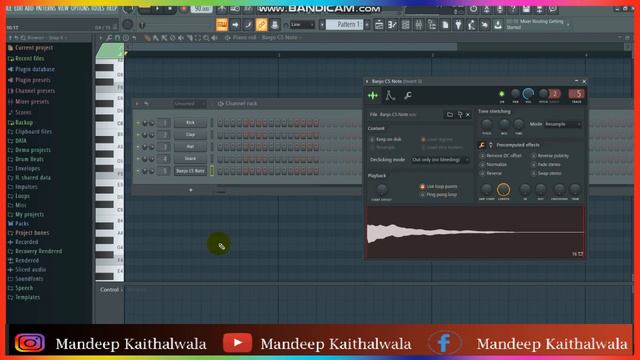The width and height of the screenshot is (640, 360).
Task: Open the mixer icon in main toolbar
Action: coord(419,25)
